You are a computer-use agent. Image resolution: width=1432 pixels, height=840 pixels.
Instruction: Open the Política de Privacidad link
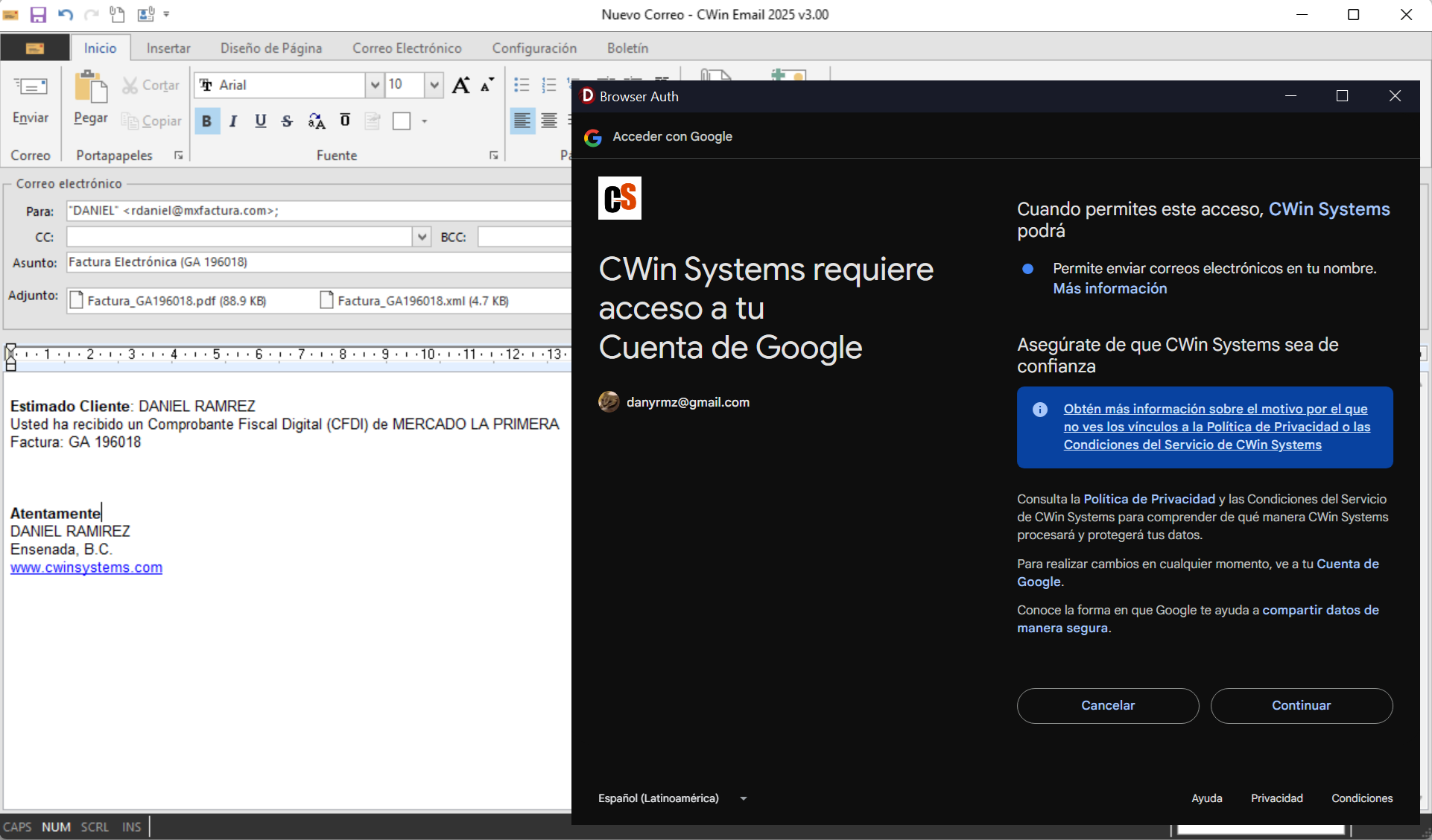click(1150, 499)
